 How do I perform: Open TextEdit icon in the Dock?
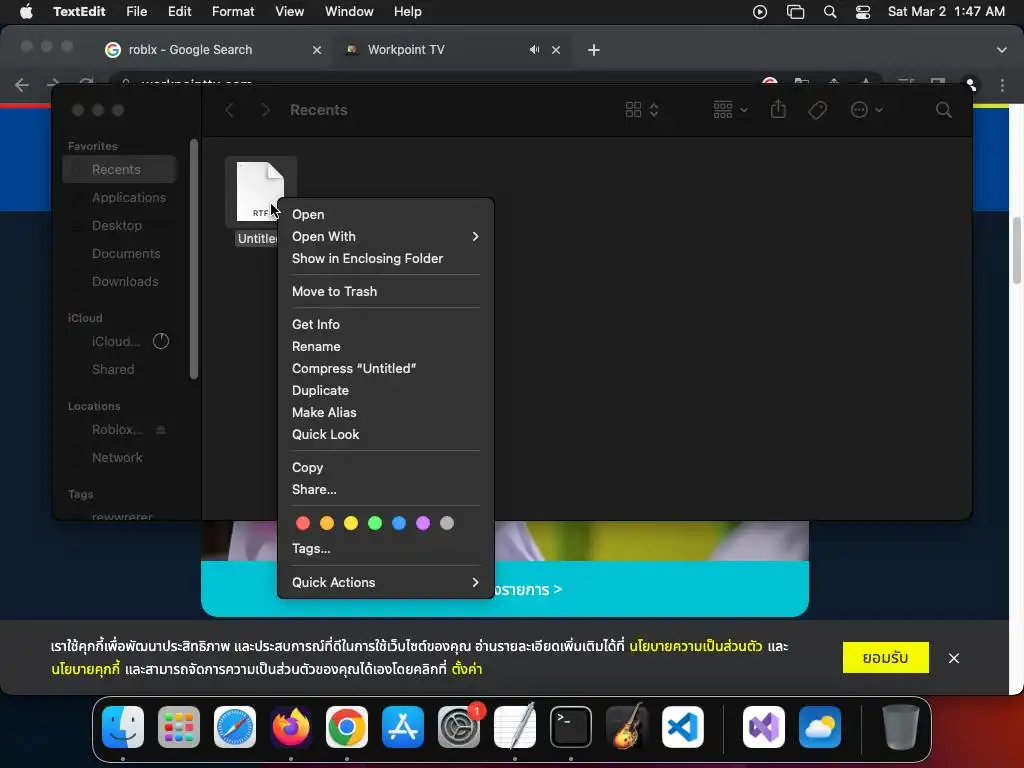(x=515, y=727)
